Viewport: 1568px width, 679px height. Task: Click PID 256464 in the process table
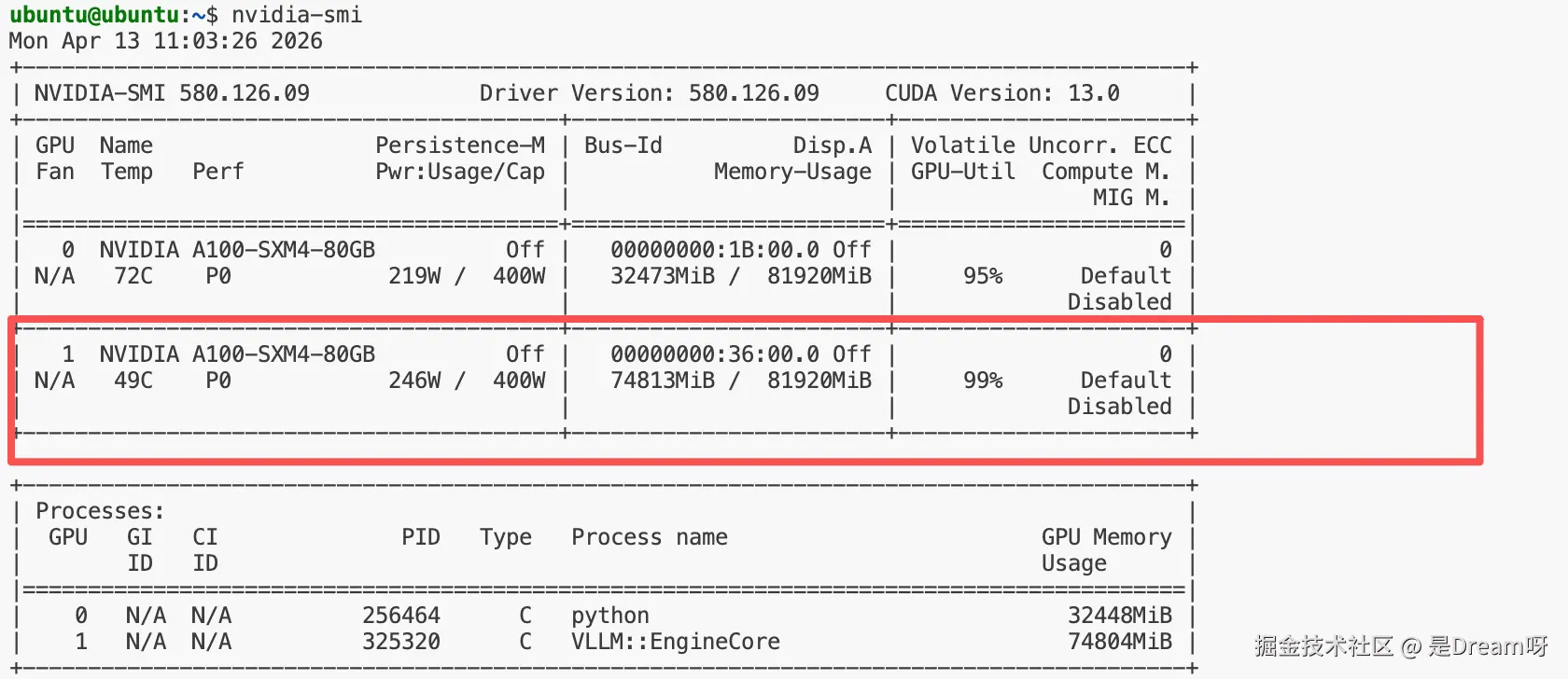pyautogui.click(x=401, y=616)
